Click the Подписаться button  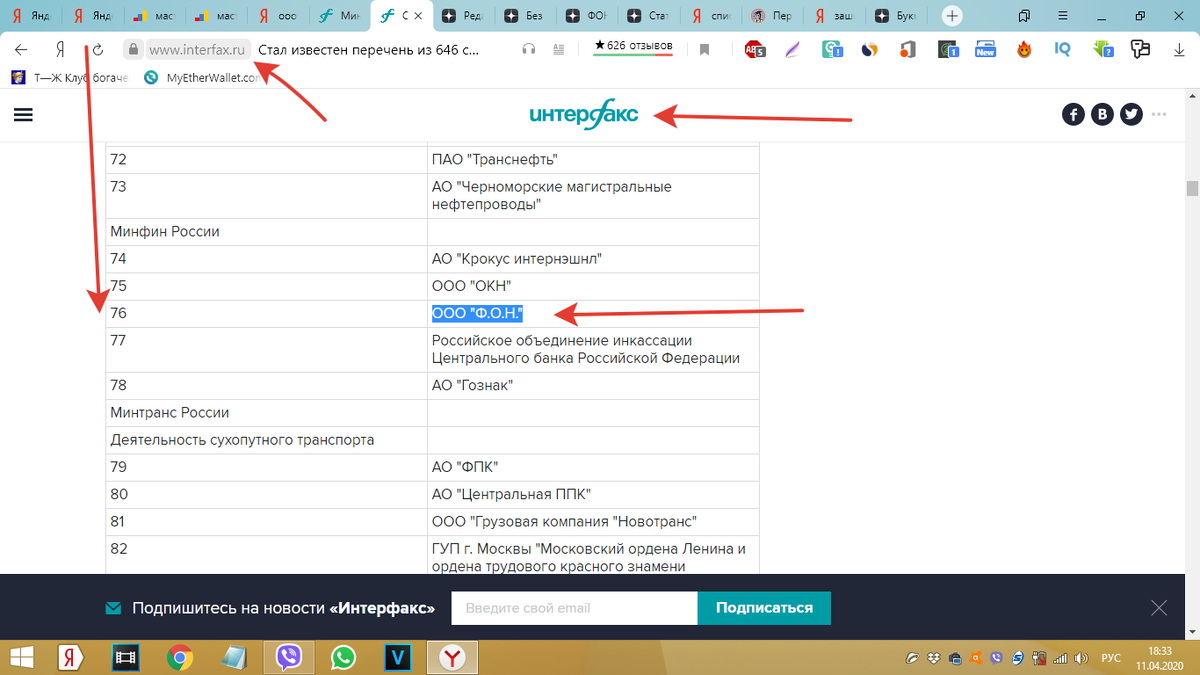[x=764, y=608]
